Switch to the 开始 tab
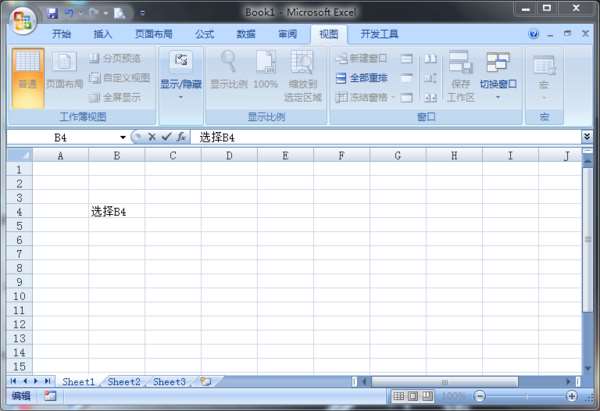 point(61,34)
